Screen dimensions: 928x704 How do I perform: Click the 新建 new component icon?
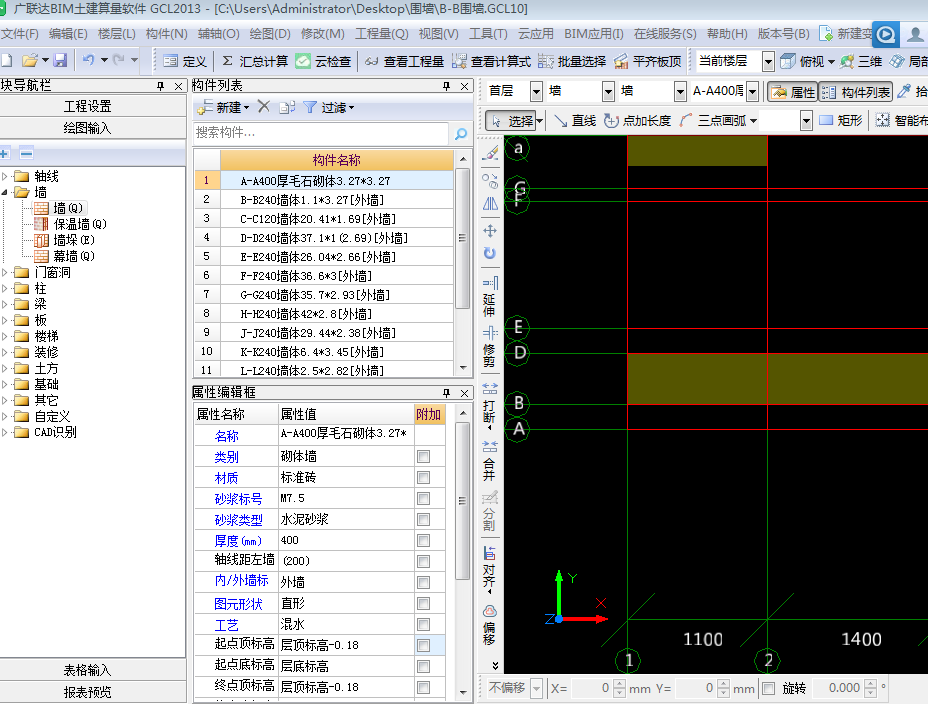point(205,107)
